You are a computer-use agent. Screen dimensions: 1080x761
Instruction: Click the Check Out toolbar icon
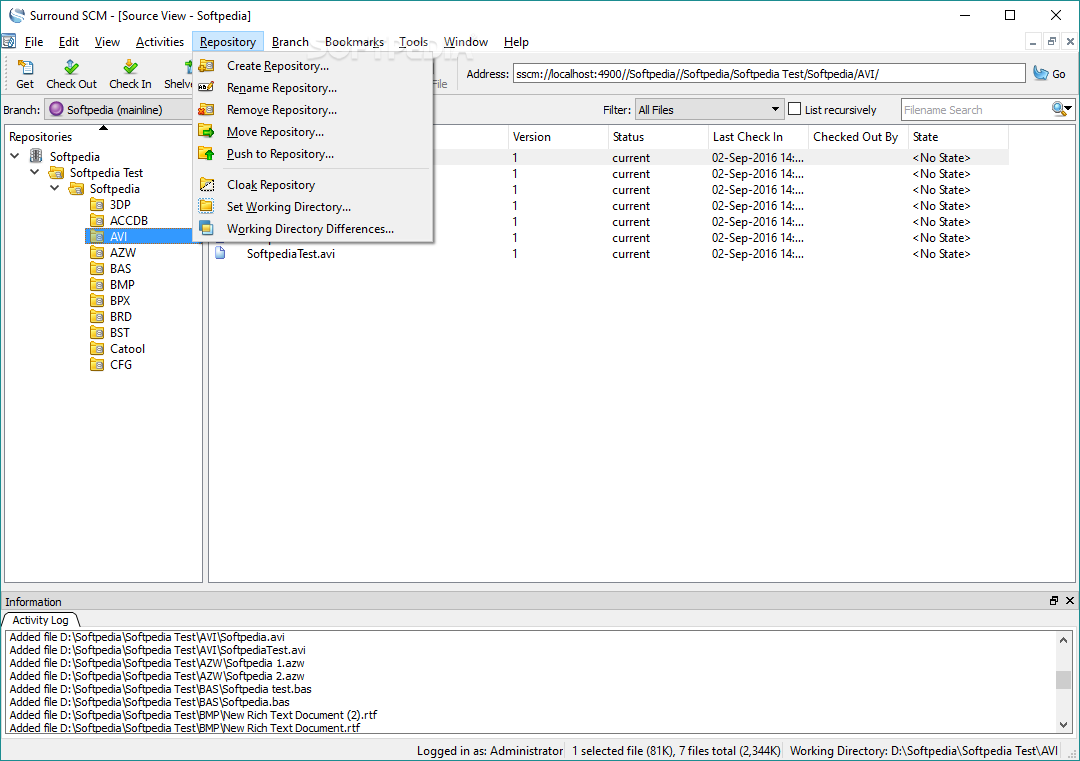[x=71, y=67]
